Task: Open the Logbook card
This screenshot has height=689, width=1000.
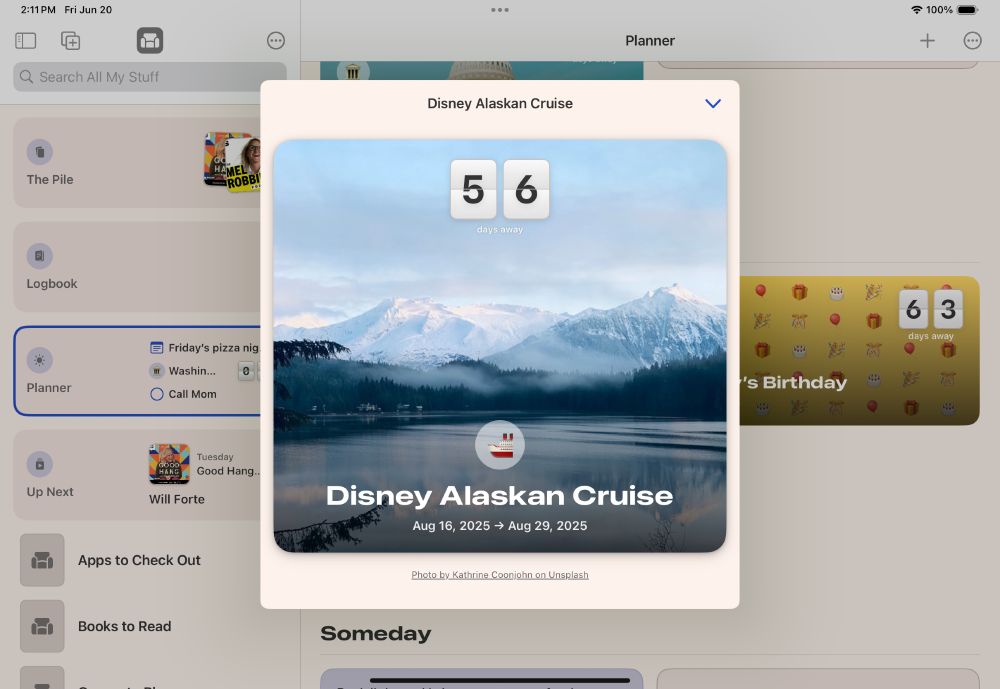Action: (137, 267)
